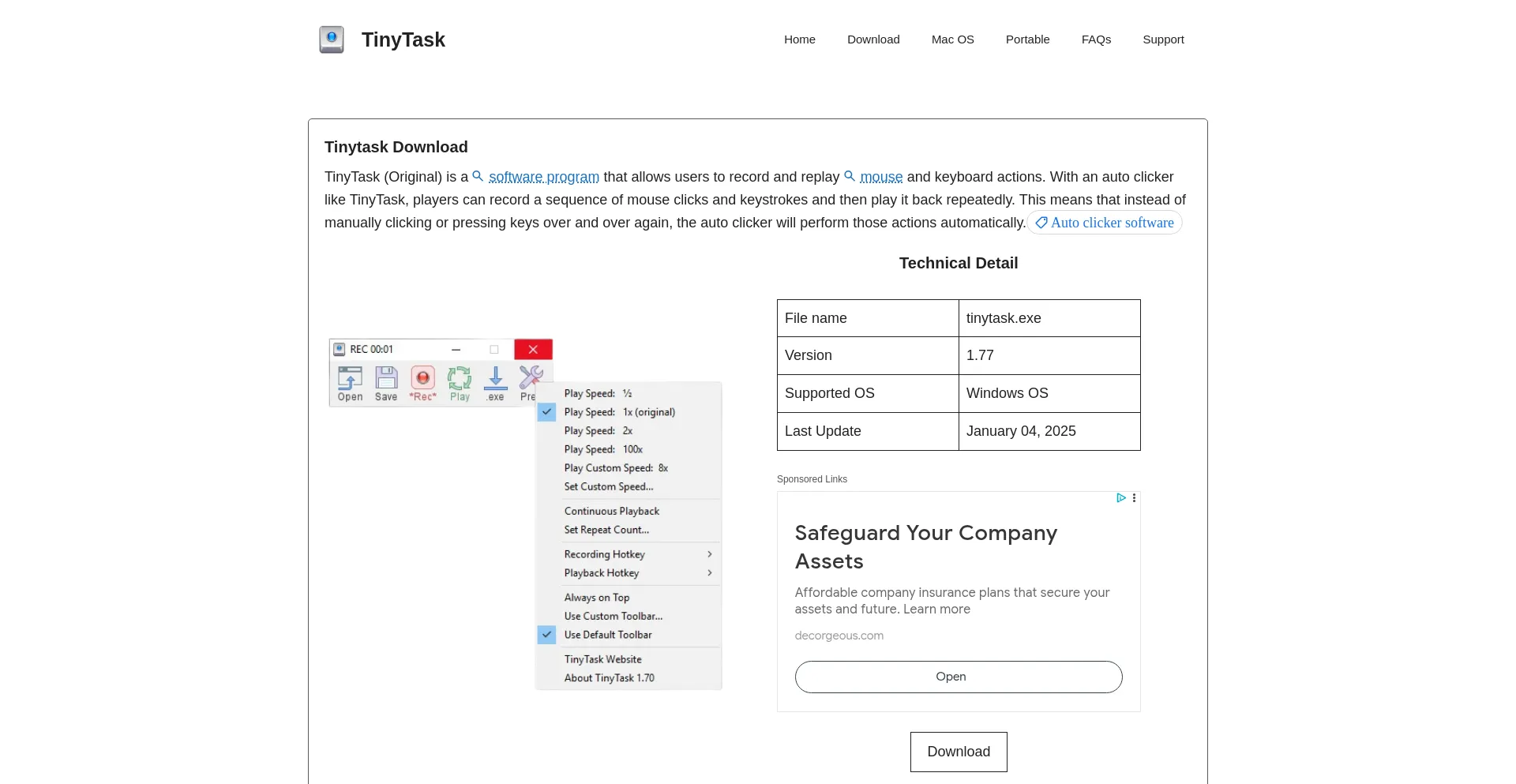
Task: Go to the Home nav item
Action: [x=800, y=39]
